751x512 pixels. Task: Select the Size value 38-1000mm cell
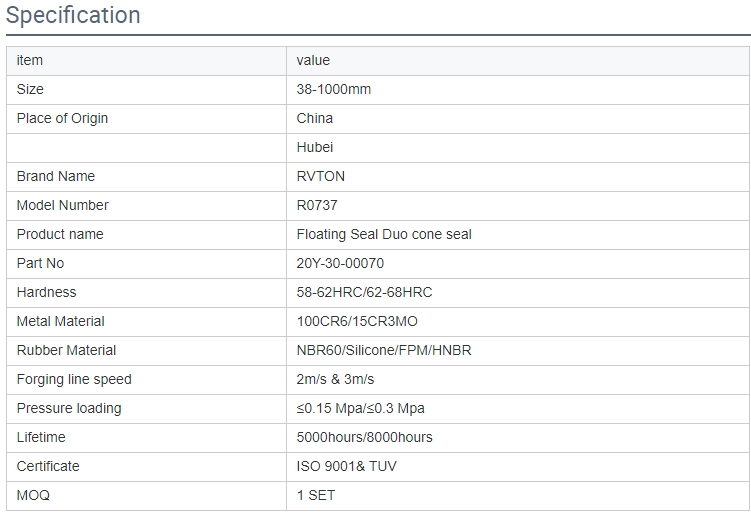click(x=518, y=90)
